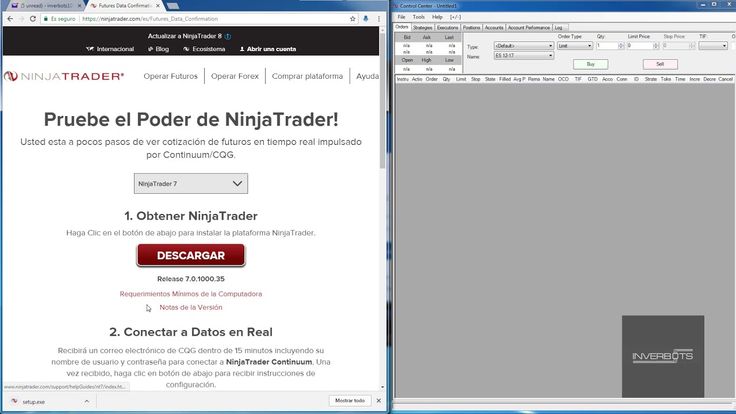Click the OCO column header in orders grid
Screen dimensions: 736x414
pyautogui.click(x=563, y=79)
